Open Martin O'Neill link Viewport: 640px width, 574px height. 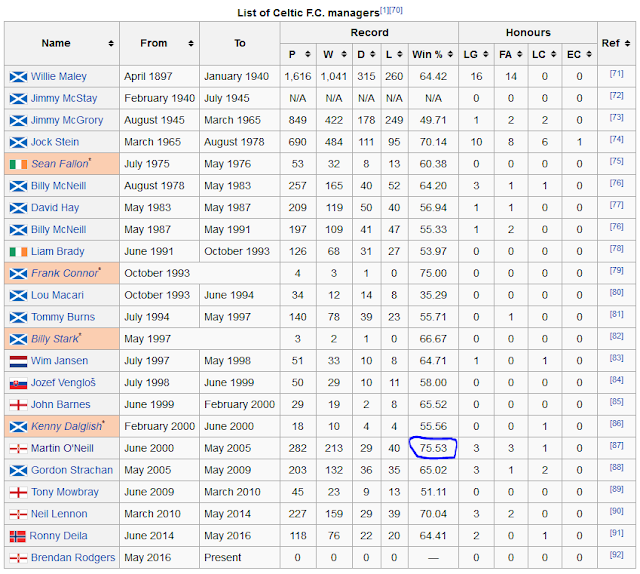click(x=62, y=448)
